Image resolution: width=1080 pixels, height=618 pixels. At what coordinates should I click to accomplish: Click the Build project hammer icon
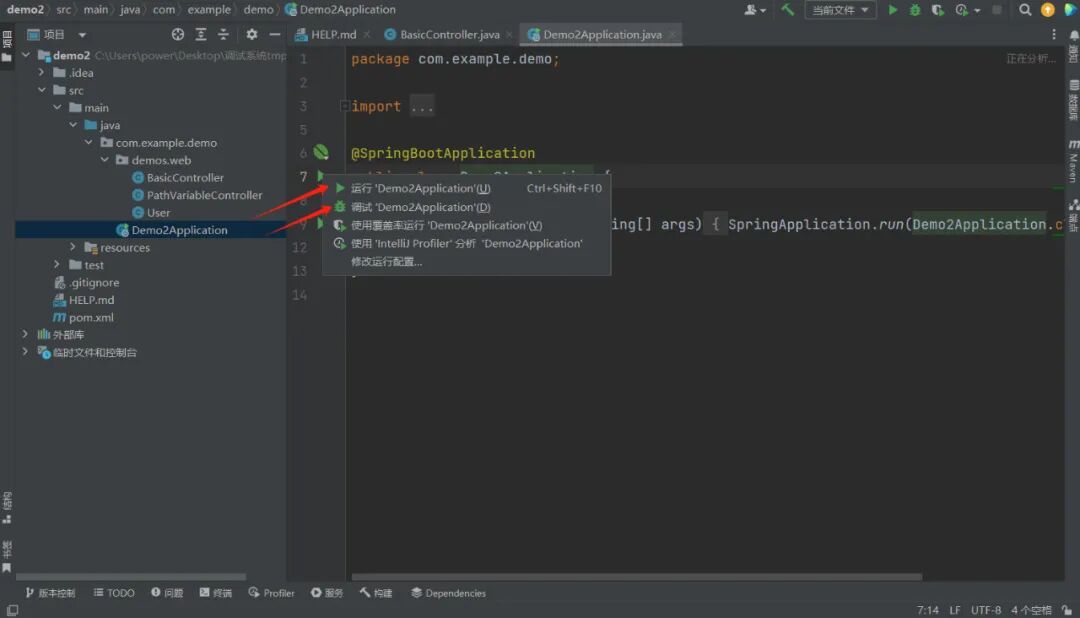[787, 10]
